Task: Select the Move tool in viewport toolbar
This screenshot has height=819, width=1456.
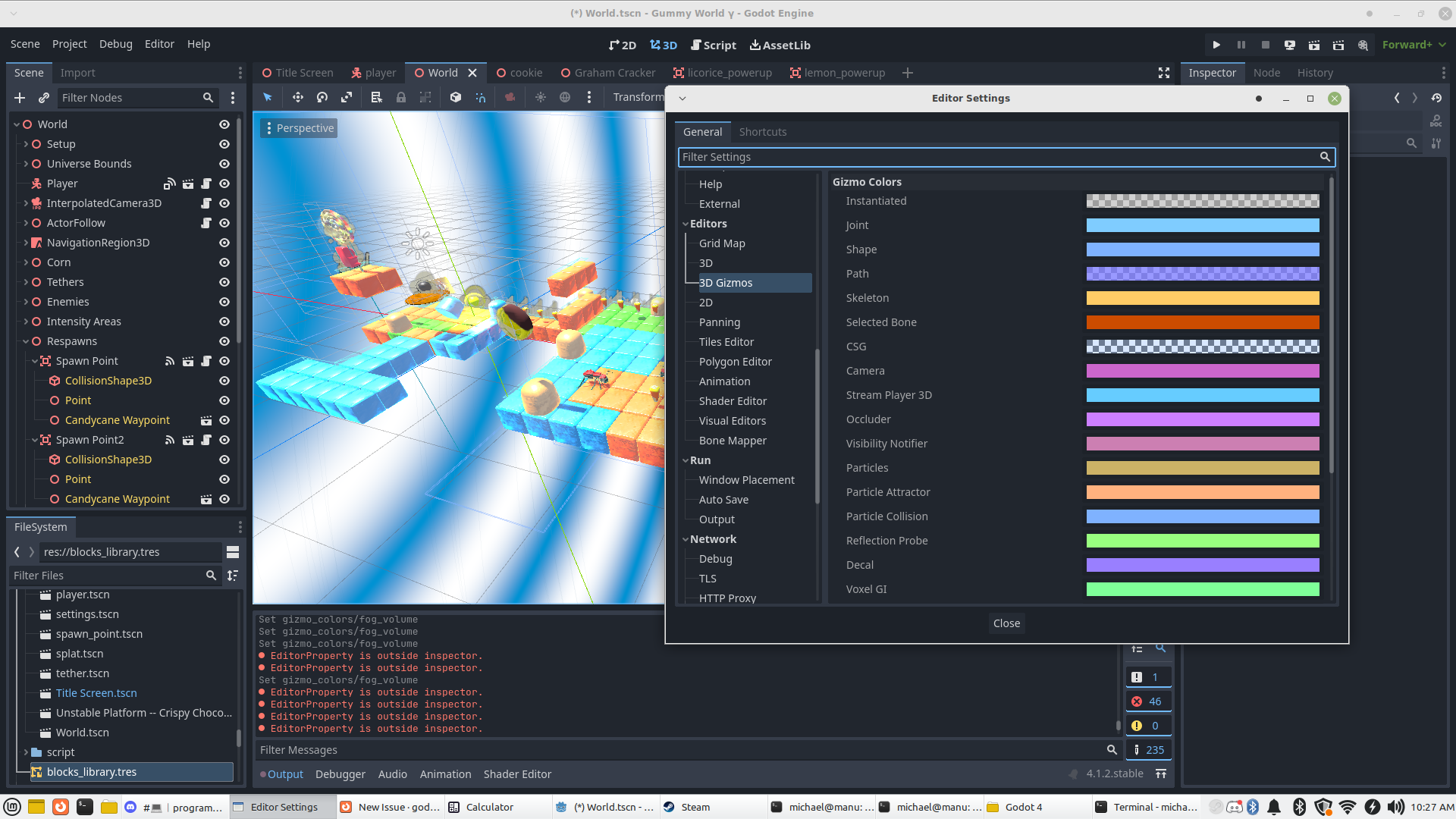Action: [x=297, y=97]
